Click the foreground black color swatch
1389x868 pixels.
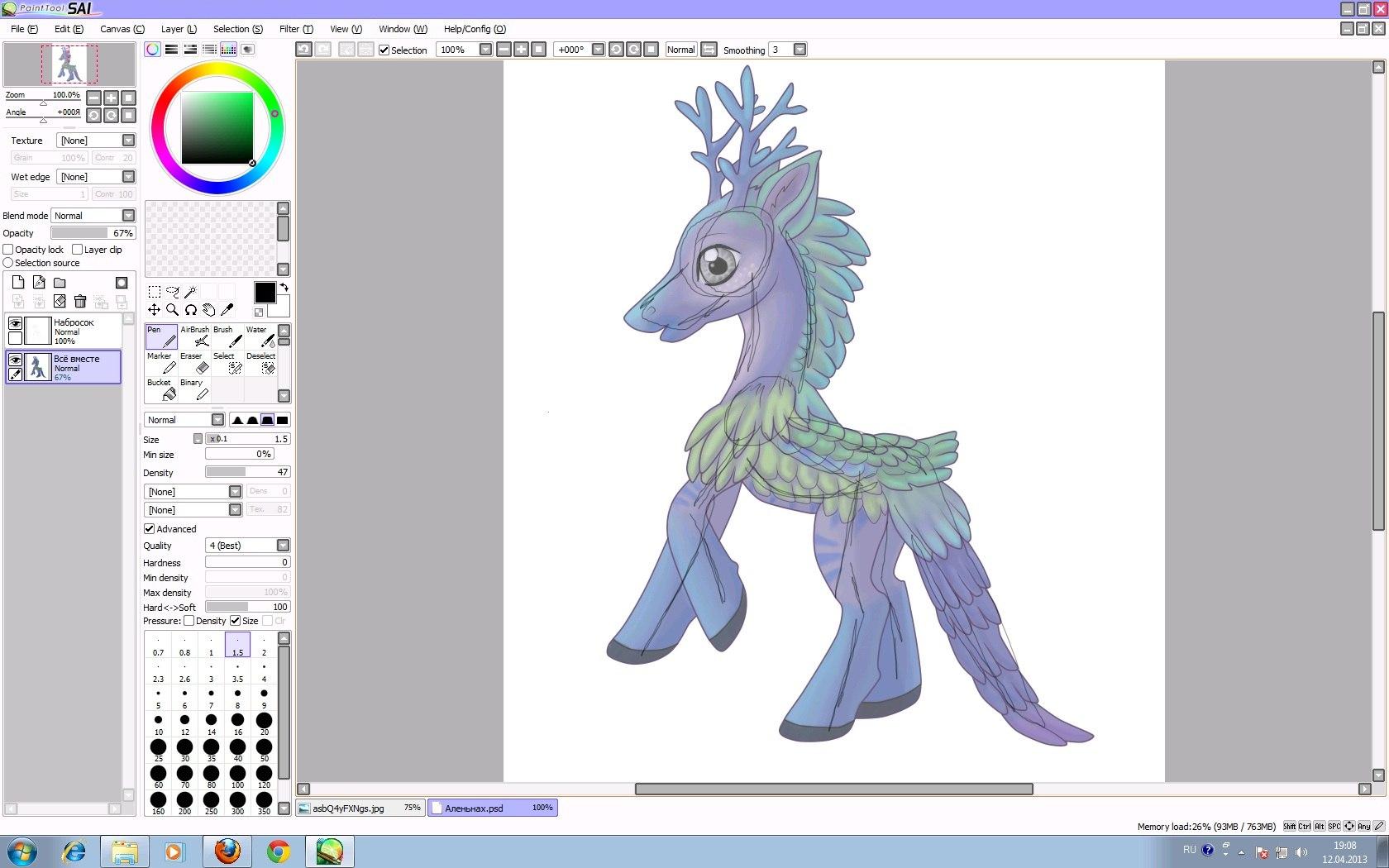[x=265, y=292]
